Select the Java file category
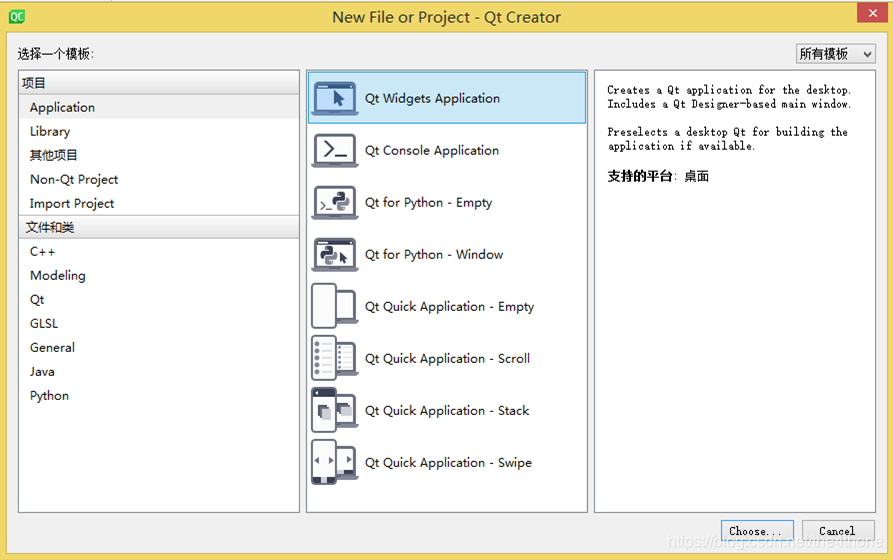Image resolution: width=893 pixels, height=560 pixels. click(159, 371)
